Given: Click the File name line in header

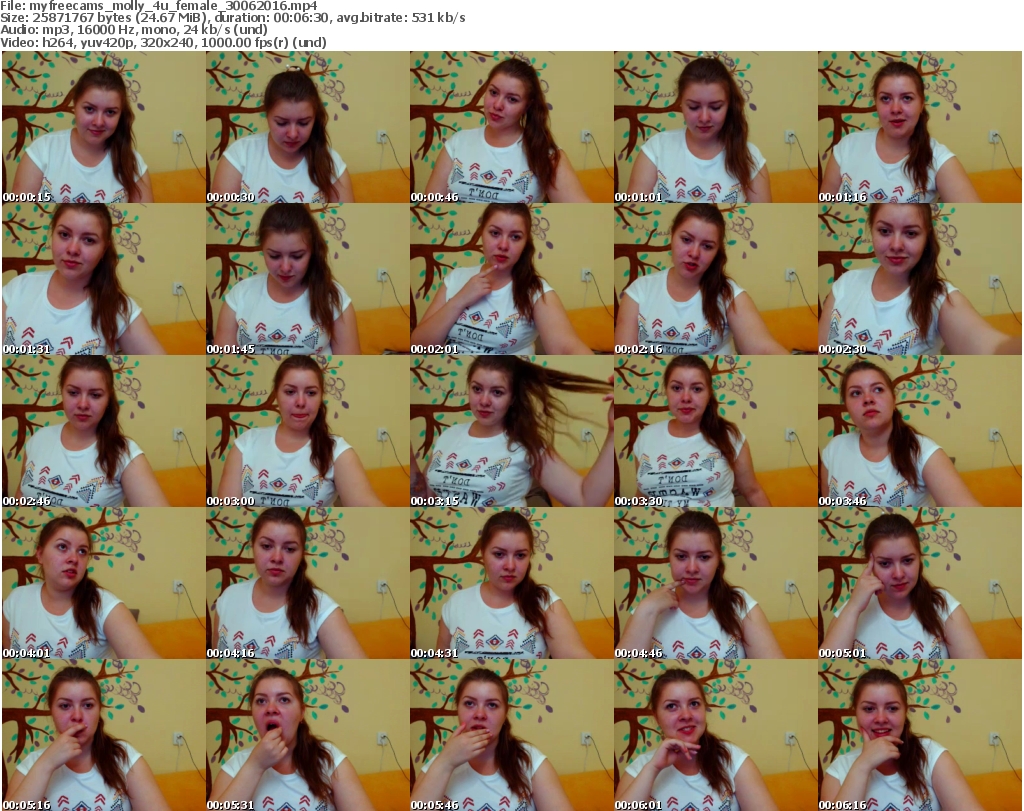Looking at the screenshot, I should (159, 6).
